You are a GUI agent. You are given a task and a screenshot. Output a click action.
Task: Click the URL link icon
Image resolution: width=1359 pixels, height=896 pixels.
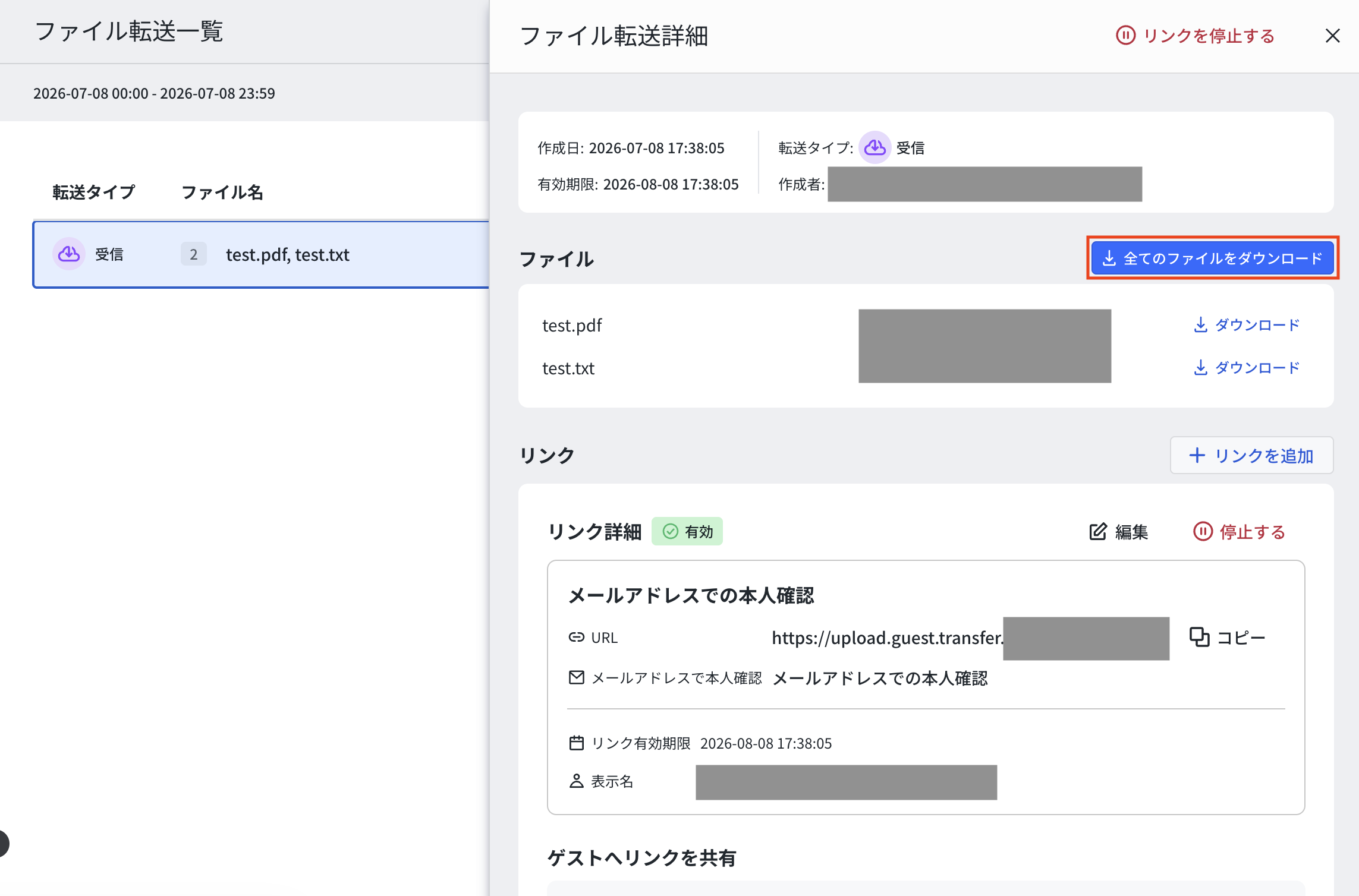point(576,638)
